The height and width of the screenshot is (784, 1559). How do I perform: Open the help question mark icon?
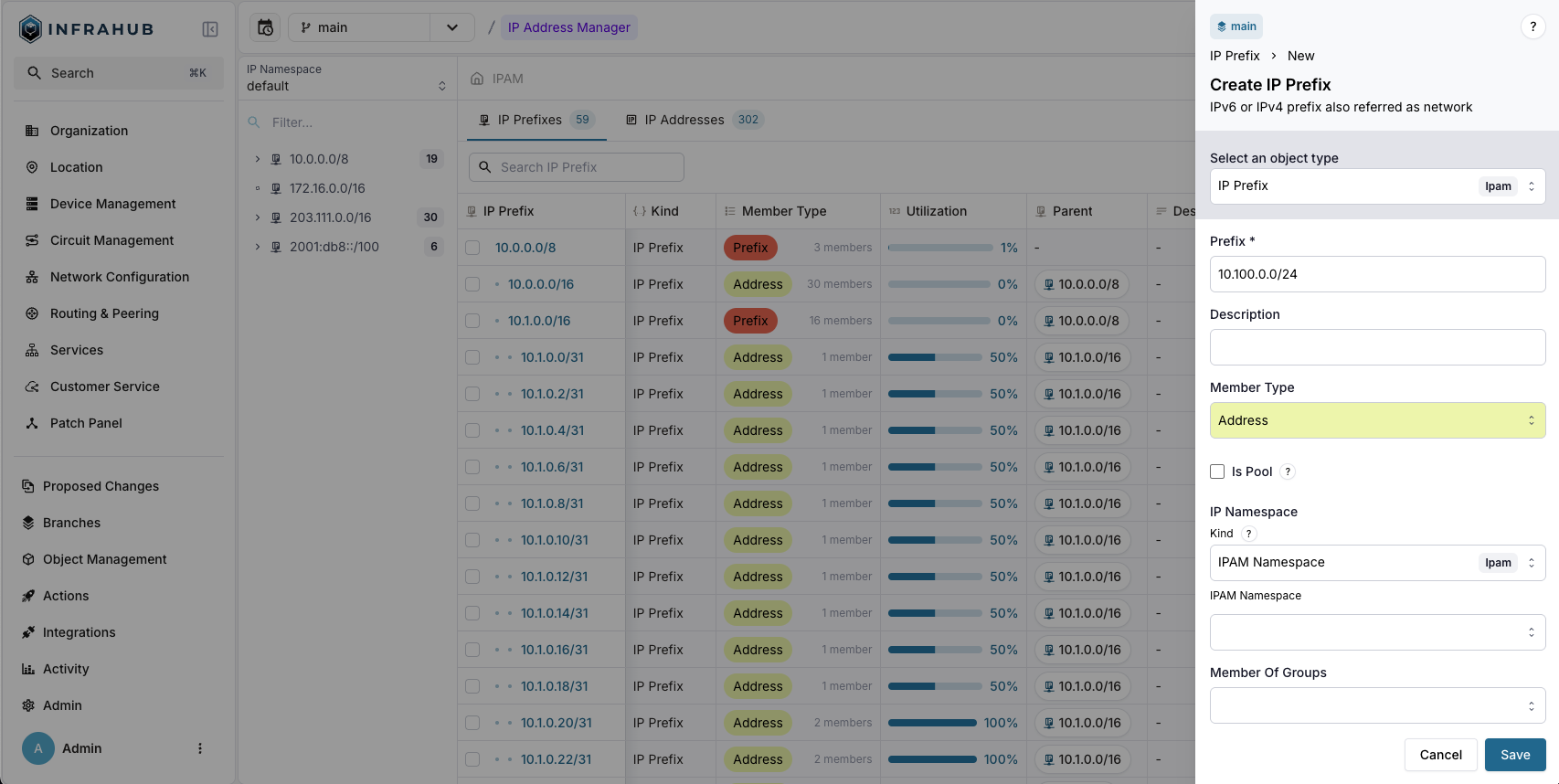point(1532,26)
